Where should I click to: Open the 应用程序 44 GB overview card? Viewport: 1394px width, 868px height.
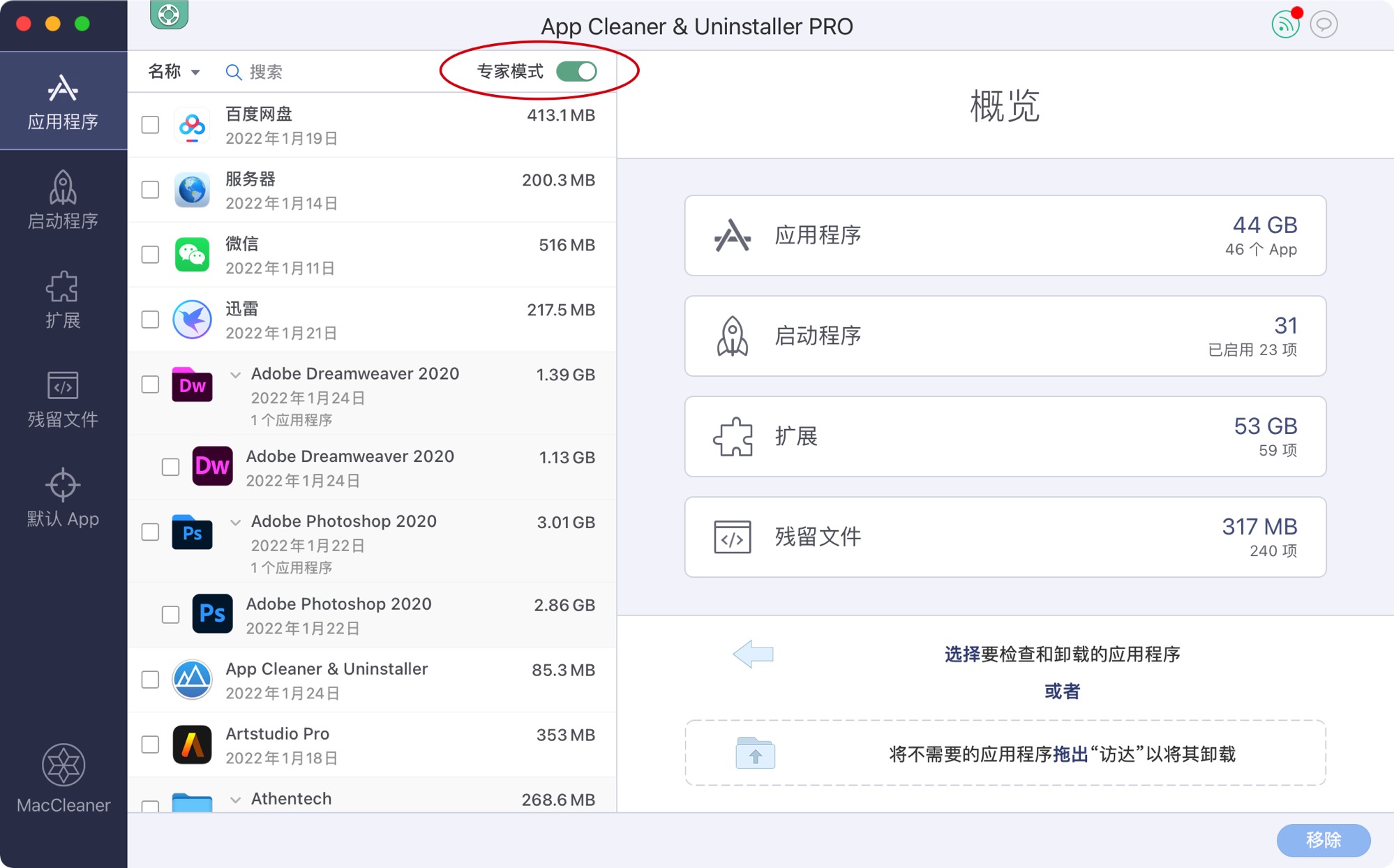1005,236
